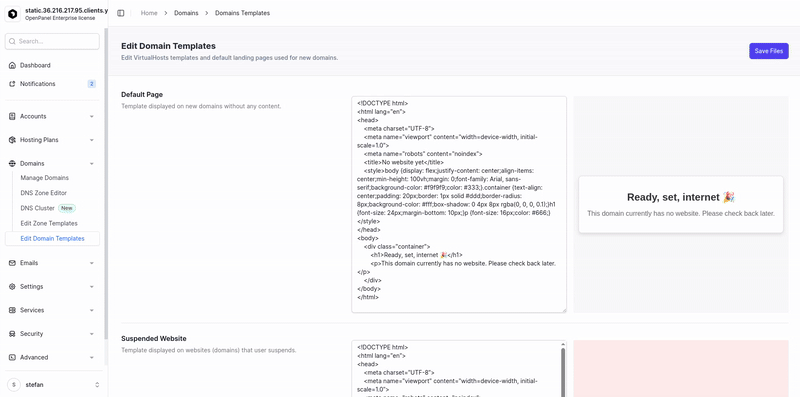Screen dimensions: 800x397
Task: Click OpenPanel Enterprise license text
Action: [x=60, y=18]
